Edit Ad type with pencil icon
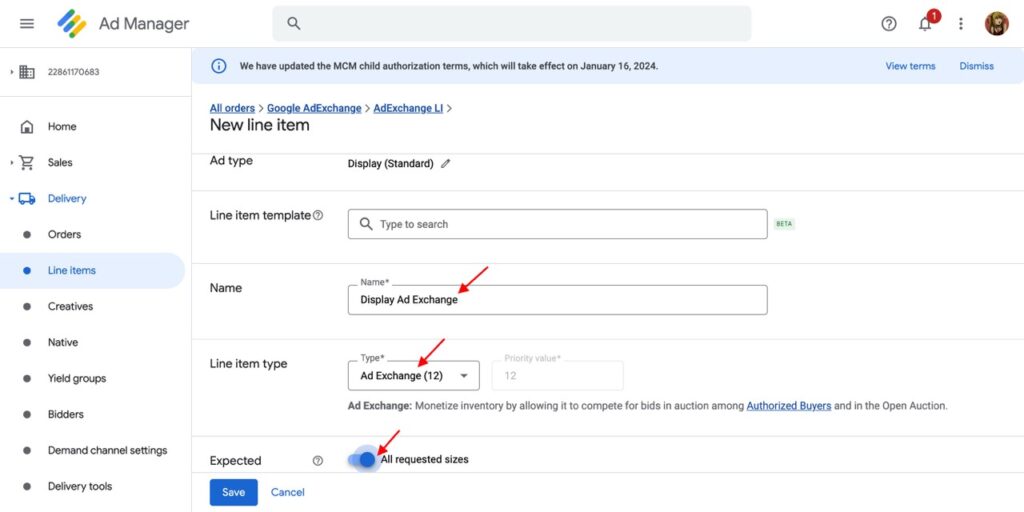The image size is (1024, 512). [x=446, y=163]
